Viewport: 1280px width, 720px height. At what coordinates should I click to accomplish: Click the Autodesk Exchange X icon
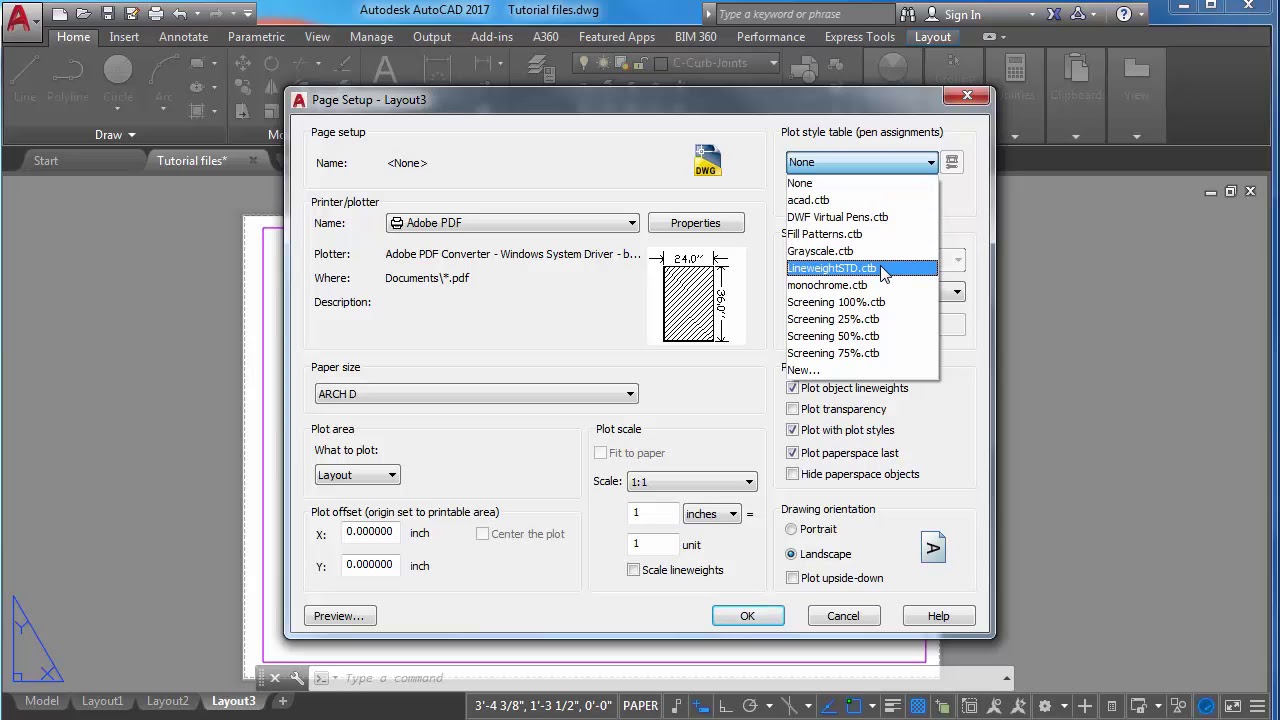tap(1054, 14)
